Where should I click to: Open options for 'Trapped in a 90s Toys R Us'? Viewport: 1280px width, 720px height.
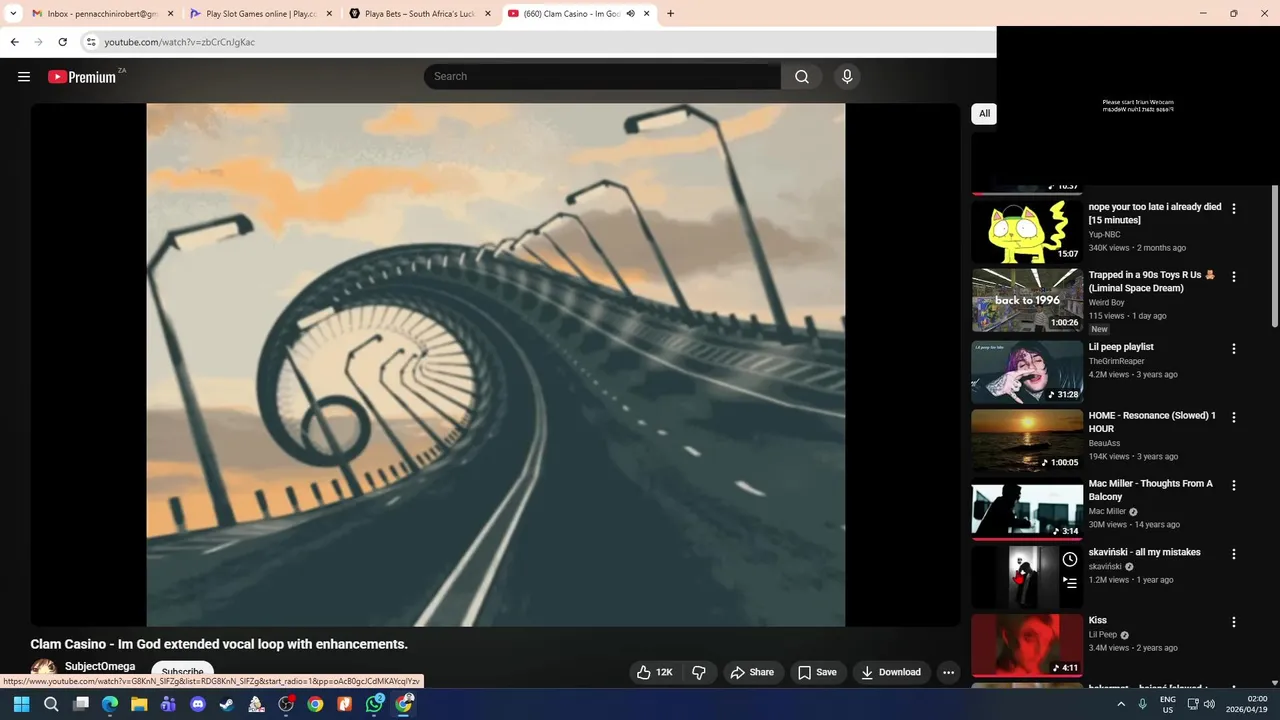click(1233, 277)
